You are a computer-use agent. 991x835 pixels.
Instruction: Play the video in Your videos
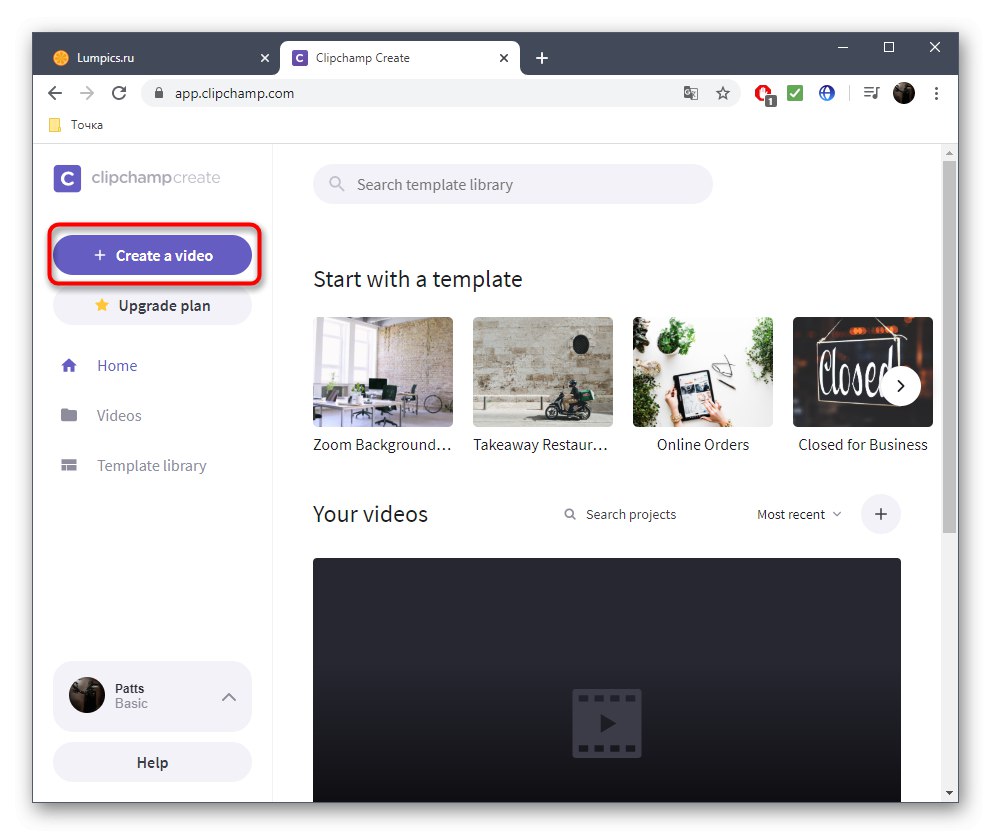(606, 723)
